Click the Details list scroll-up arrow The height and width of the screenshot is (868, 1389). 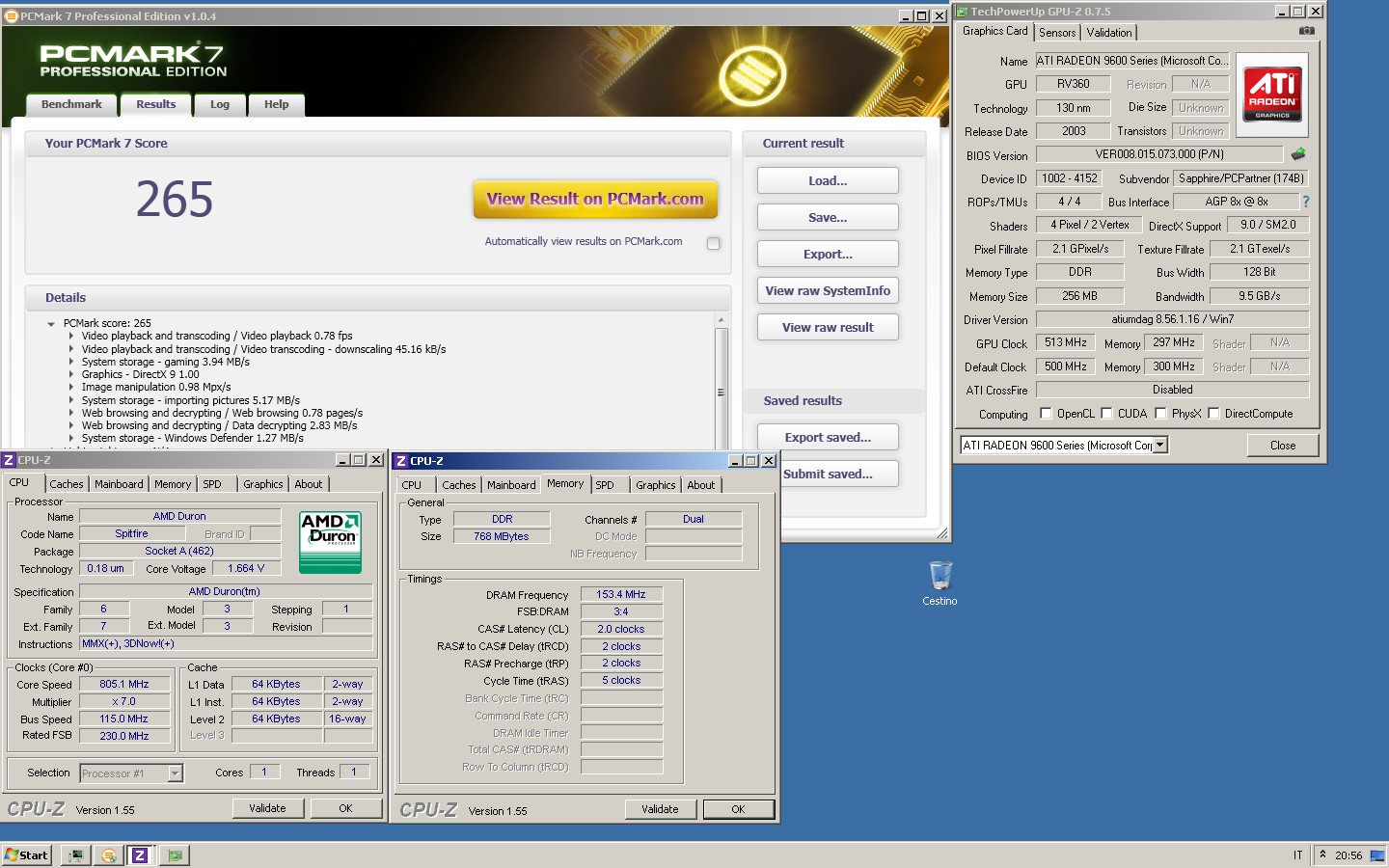click(x=721, y=320)
